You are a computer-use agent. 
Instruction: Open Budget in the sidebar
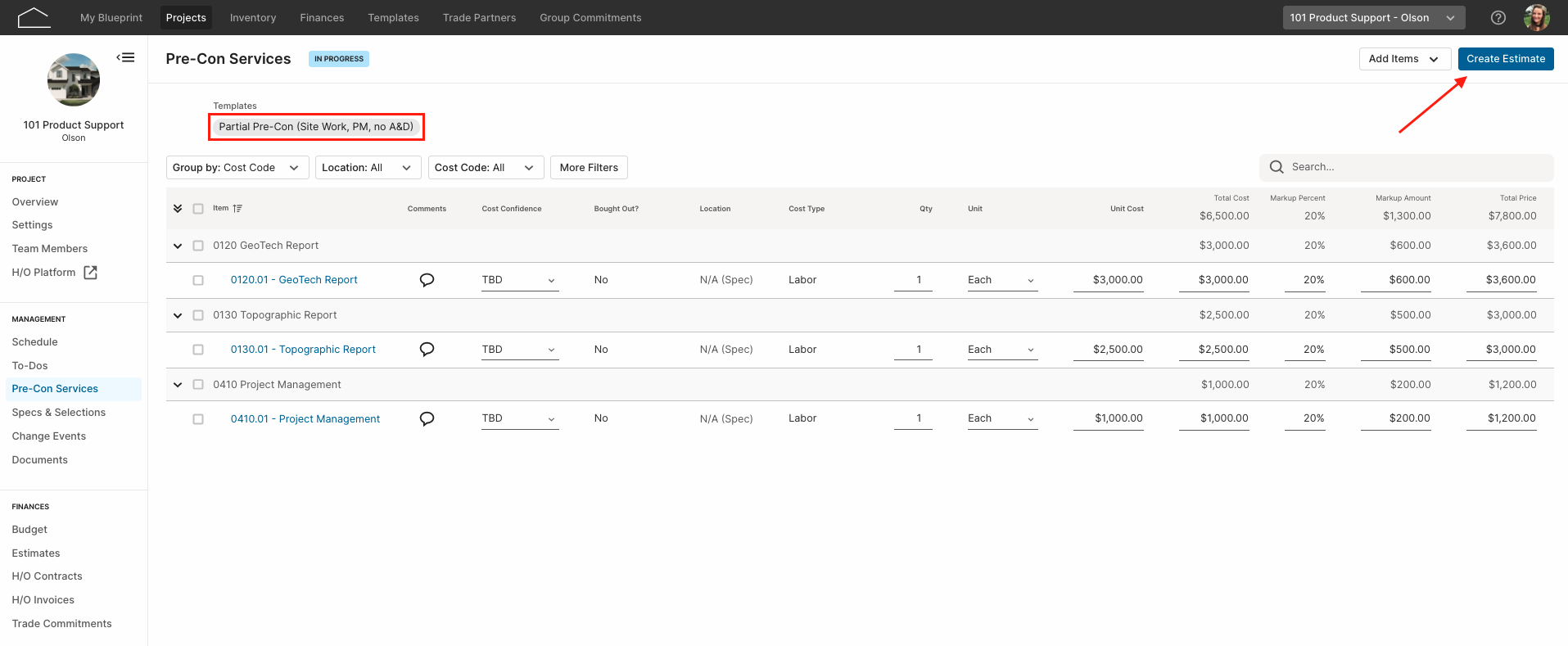pyautogui.click(x=29, y=530)
